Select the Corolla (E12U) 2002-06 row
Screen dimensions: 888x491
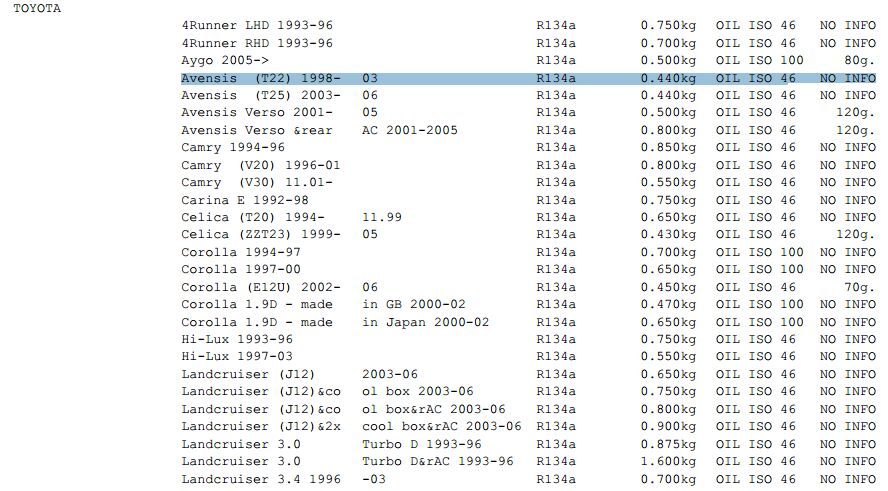pyautogui.click(x=280, y=286)
